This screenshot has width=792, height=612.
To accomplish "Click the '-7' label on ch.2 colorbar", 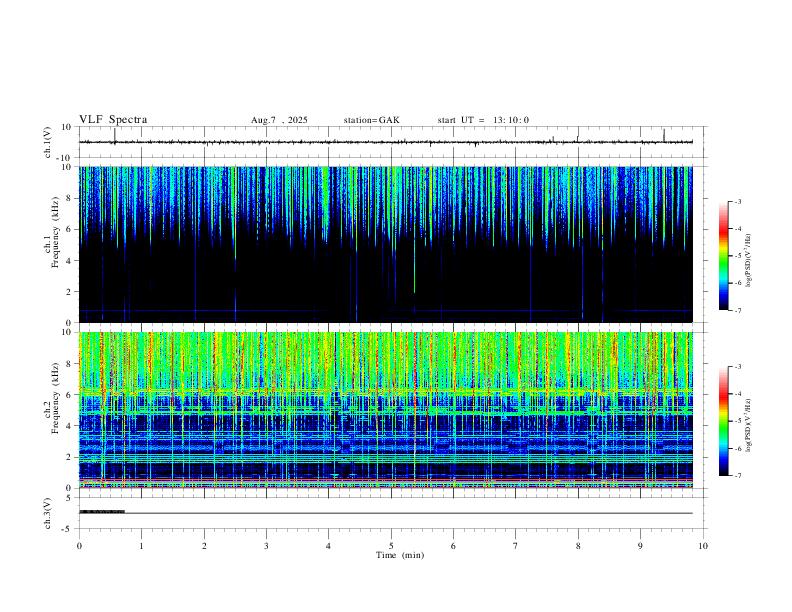I will 737,475.
